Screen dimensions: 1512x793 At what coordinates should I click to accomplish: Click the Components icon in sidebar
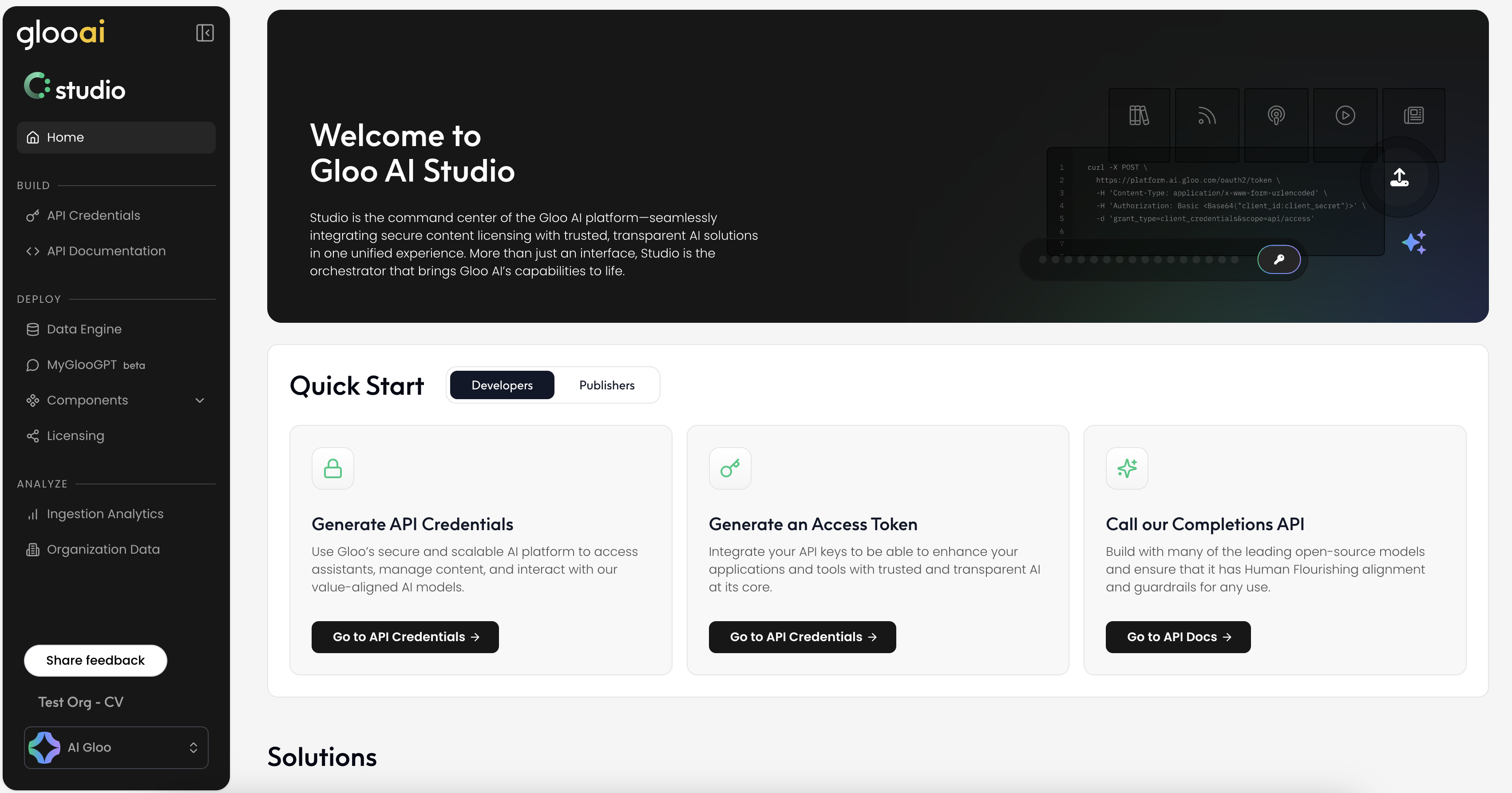point(33,400)
